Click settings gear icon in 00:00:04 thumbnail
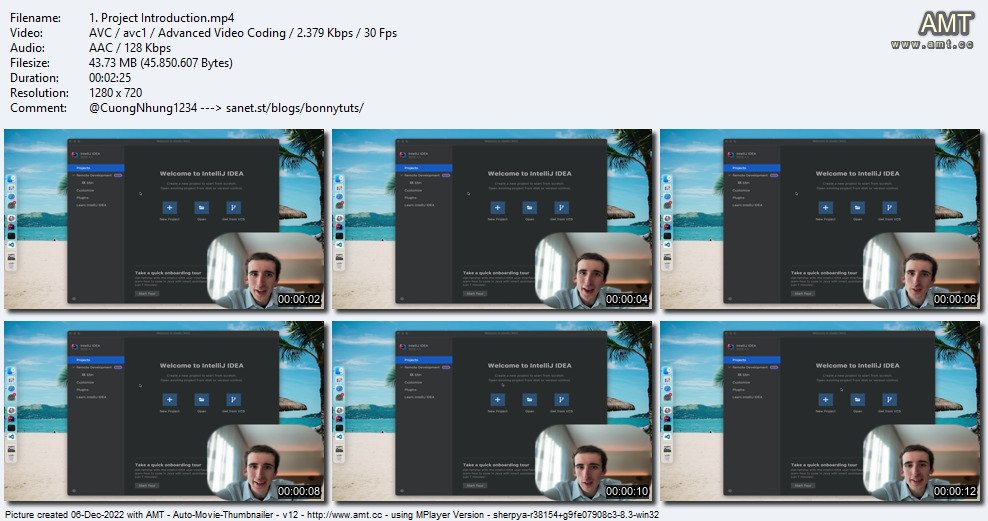This screenshot has height=521, width=988. (402, 299)
